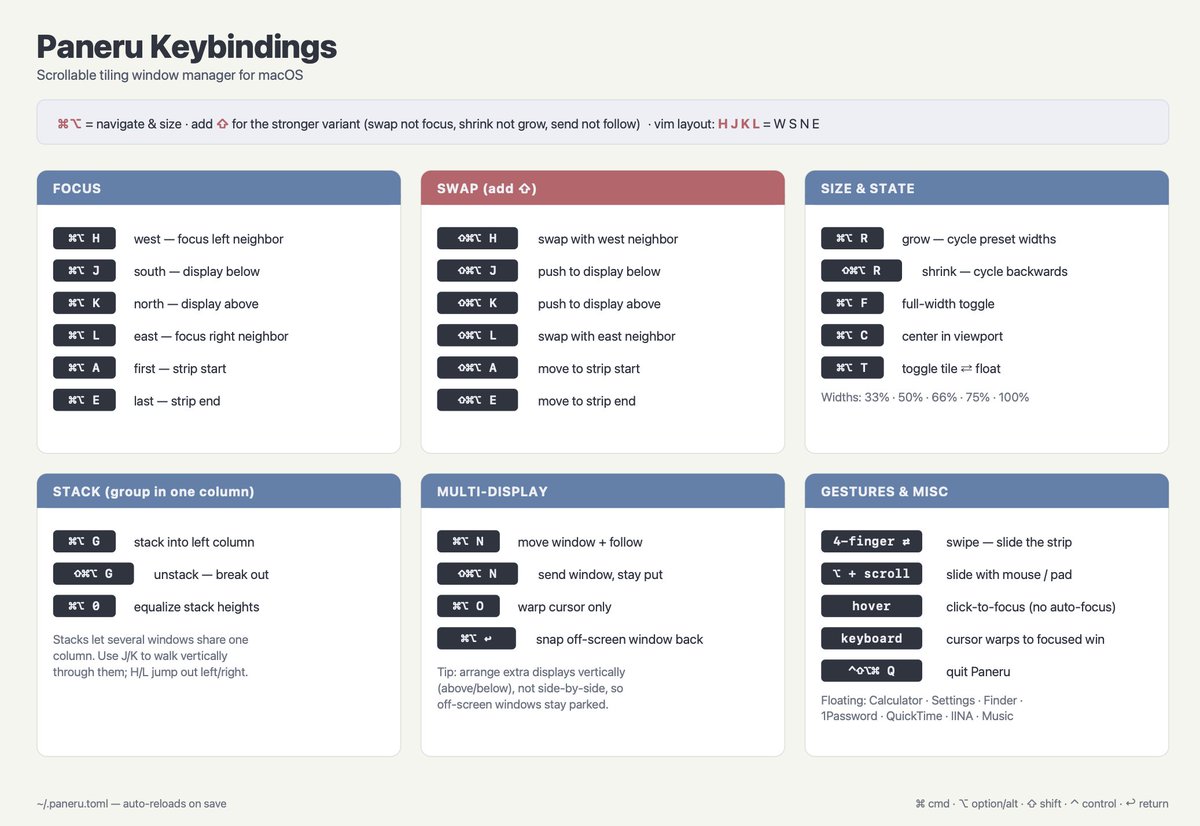Click the keycap beside 'swap with east neighbor'
The height and width of the screenshot is (826, 1200).
tap(477, 336)
